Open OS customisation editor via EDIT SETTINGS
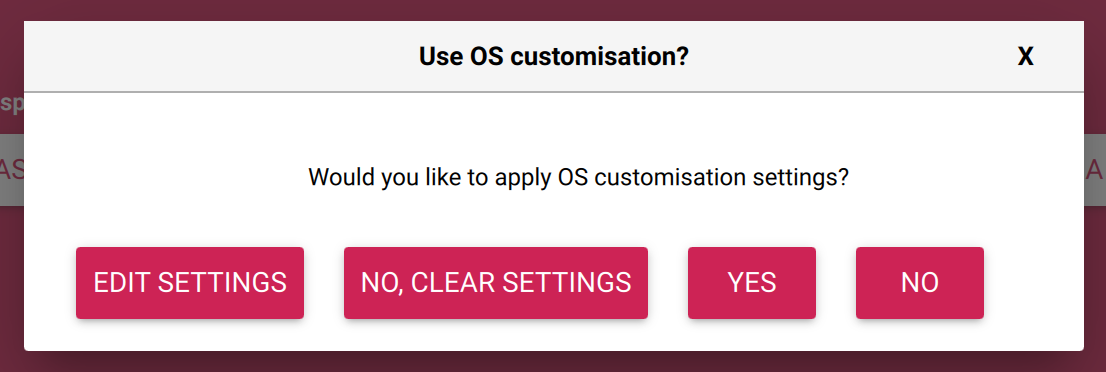The width and height of the screenshot is (1106, 372). click(x=190, y=282)
